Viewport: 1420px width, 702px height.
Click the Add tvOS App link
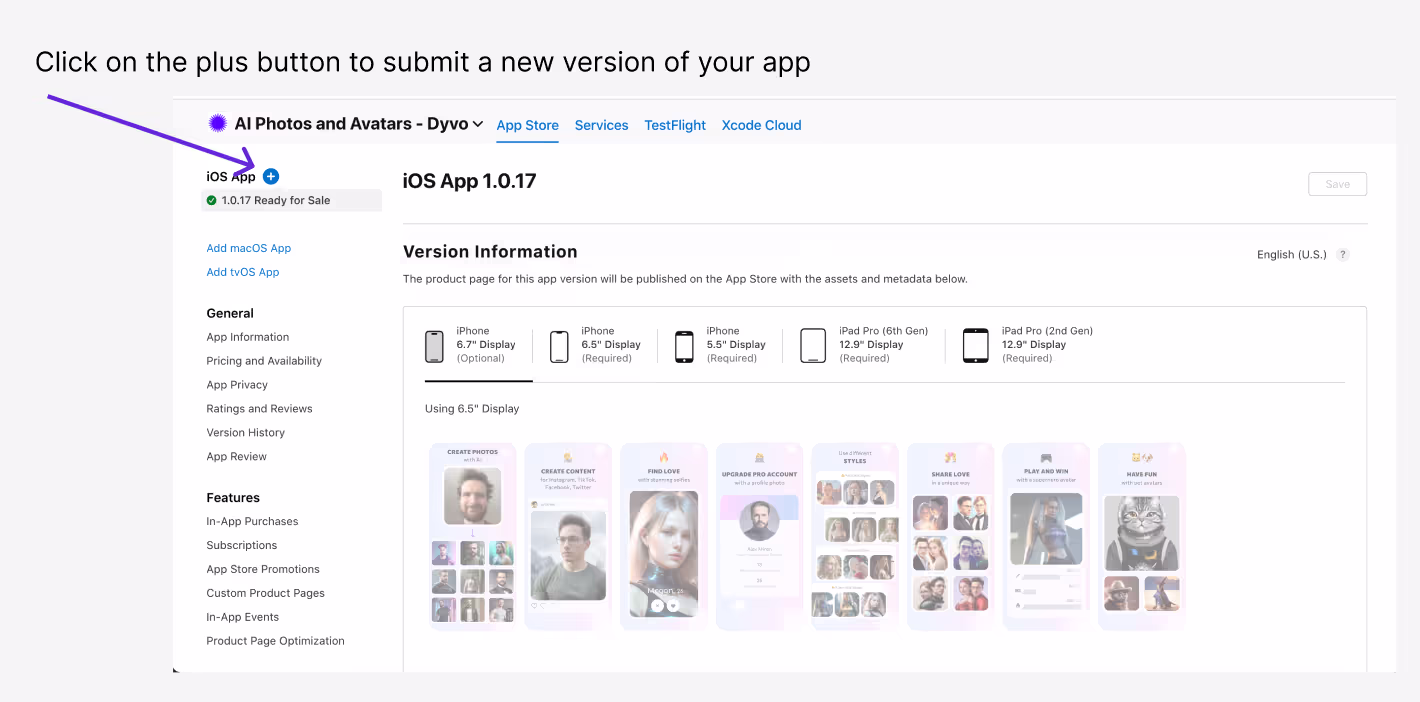[243, 272]
